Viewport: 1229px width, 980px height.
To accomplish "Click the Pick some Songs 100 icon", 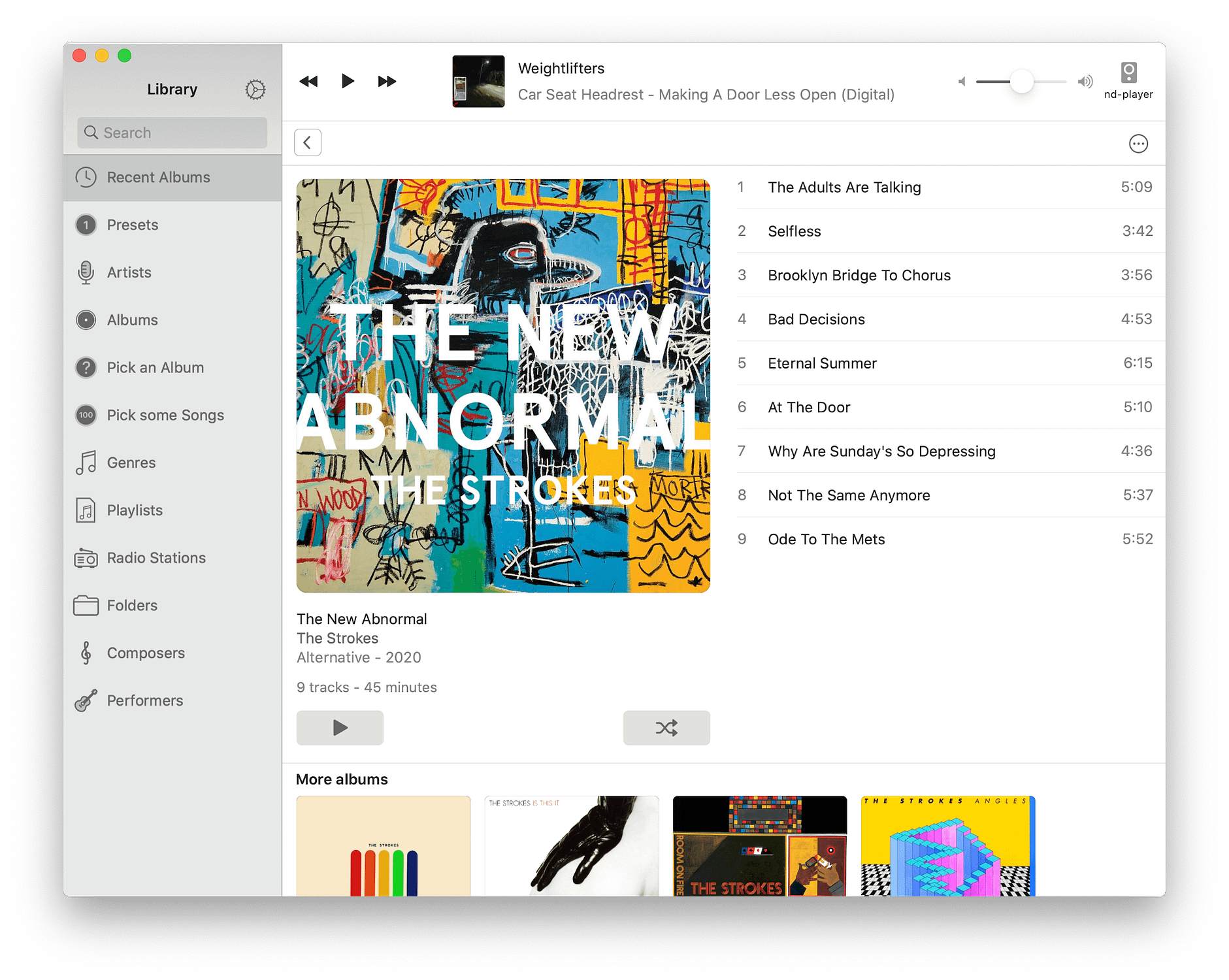I will [86, 415].
